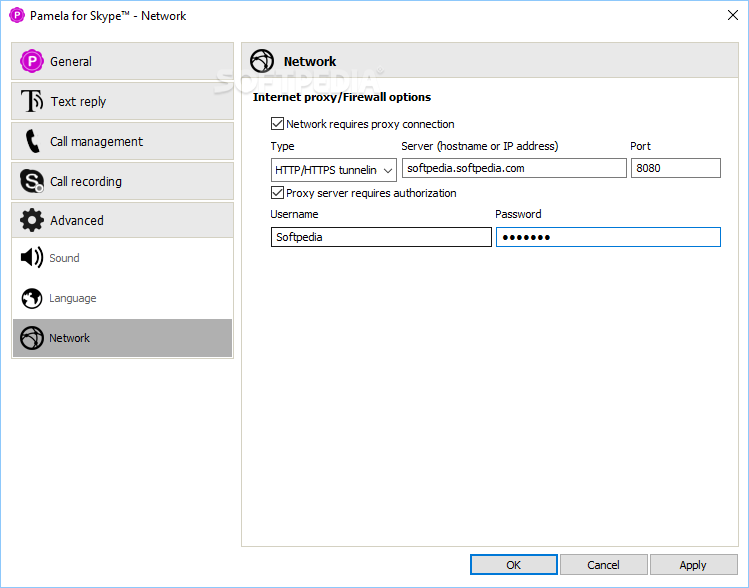This screenshot has width=749, height=588.
Task: Select the Network sub-item
Action: pos(122,338)
